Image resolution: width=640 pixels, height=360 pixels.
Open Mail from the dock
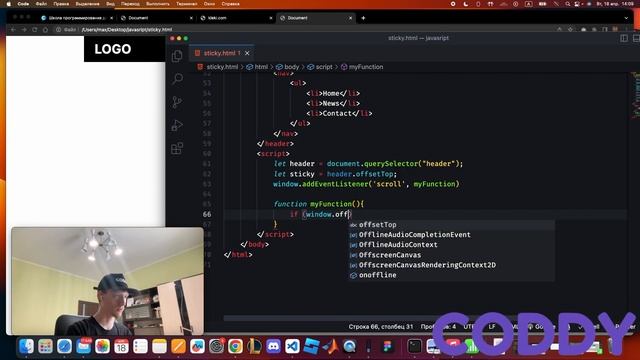coord(84,347)
